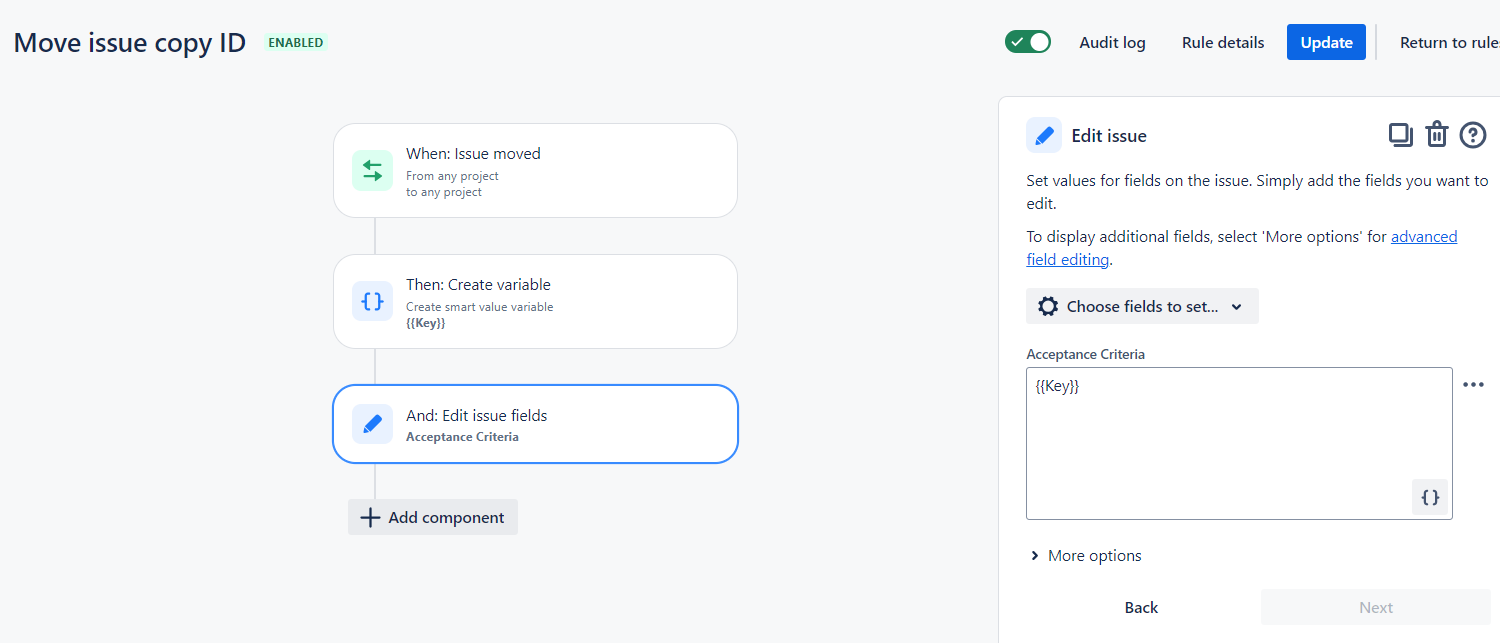Screen dimensions: 1500x643
Task: Select the When: Issue moved trigger card
Action: tap(535, 170)
